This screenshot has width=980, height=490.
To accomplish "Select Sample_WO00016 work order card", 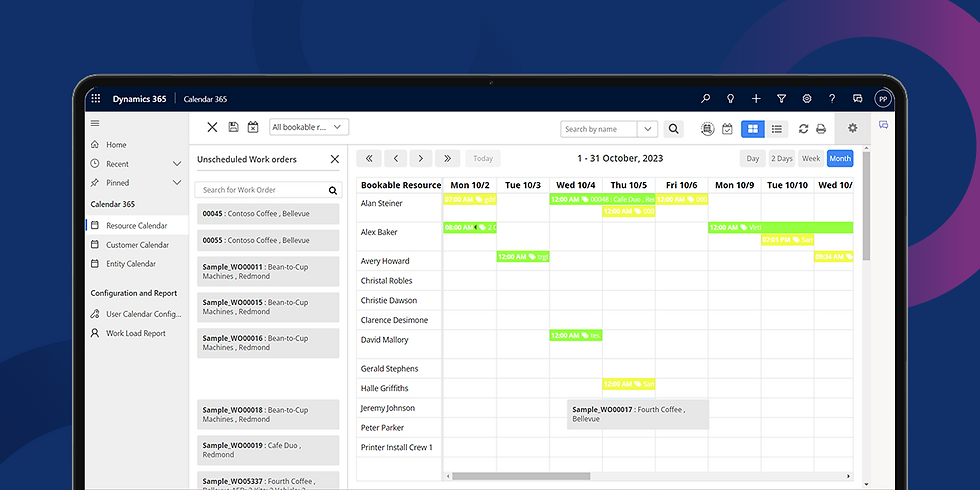I will [268, 342].
